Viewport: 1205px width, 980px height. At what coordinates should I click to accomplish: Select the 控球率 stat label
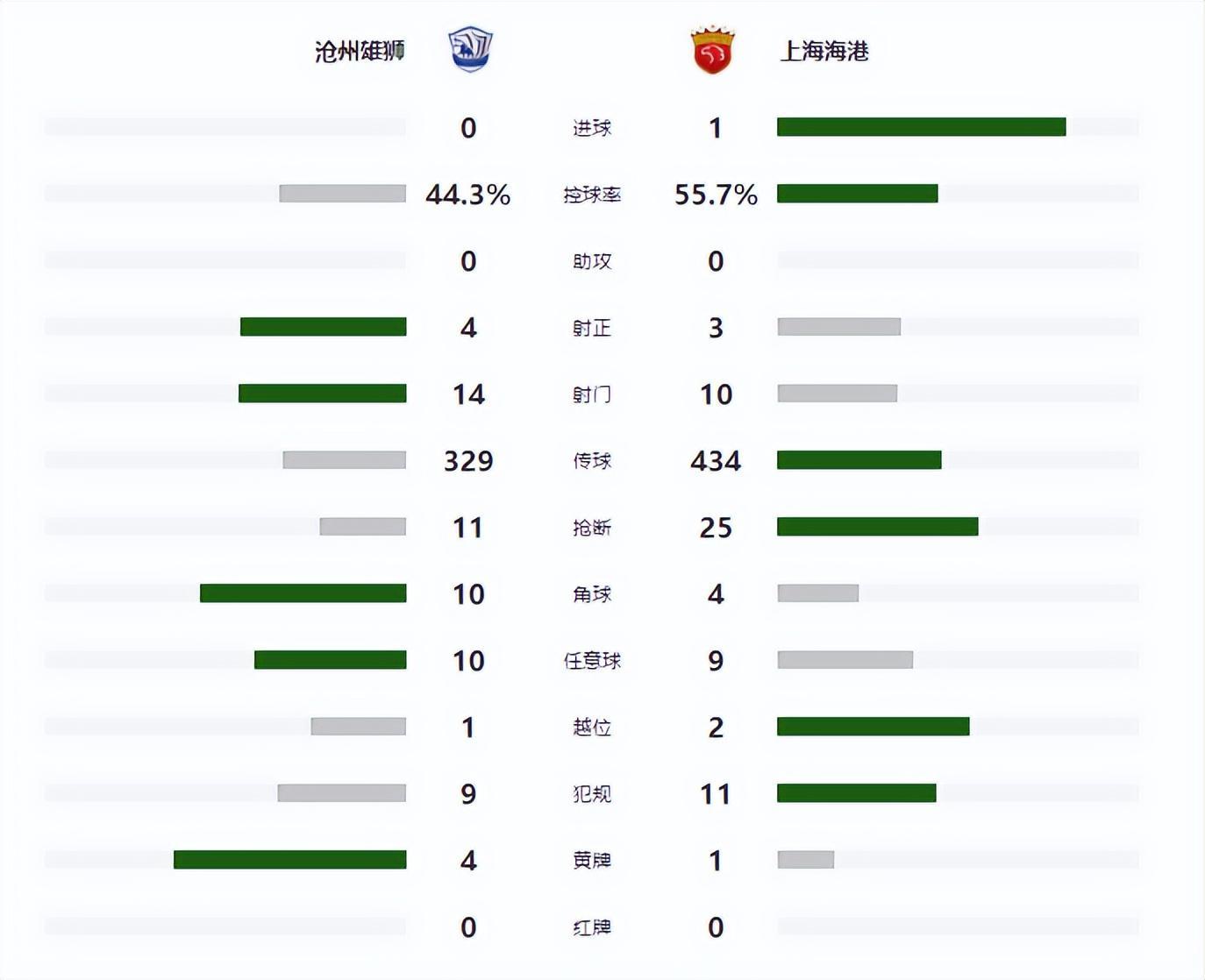click(x=592, y=195)
